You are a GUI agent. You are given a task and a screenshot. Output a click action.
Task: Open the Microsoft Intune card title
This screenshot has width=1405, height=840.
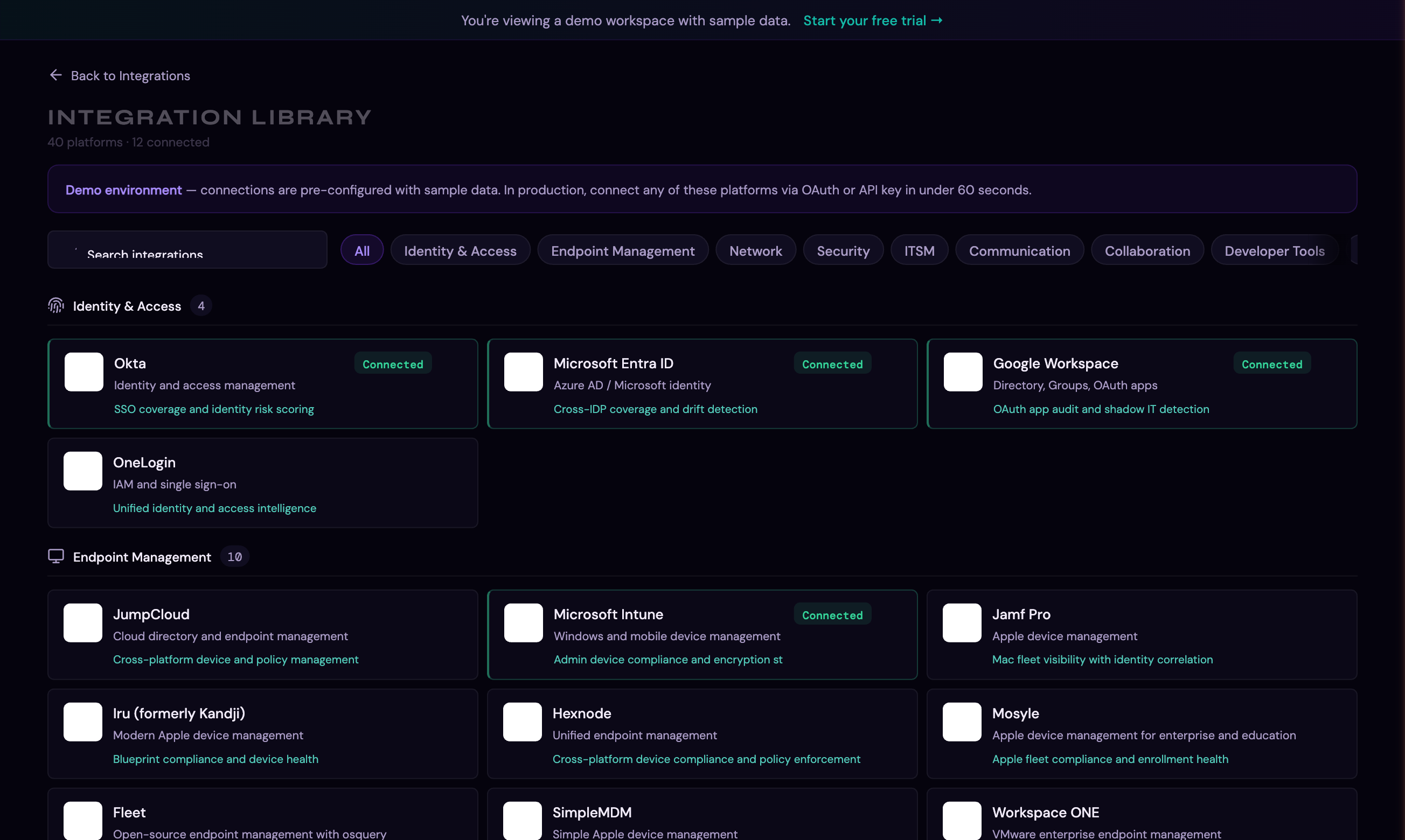point(608,614)
